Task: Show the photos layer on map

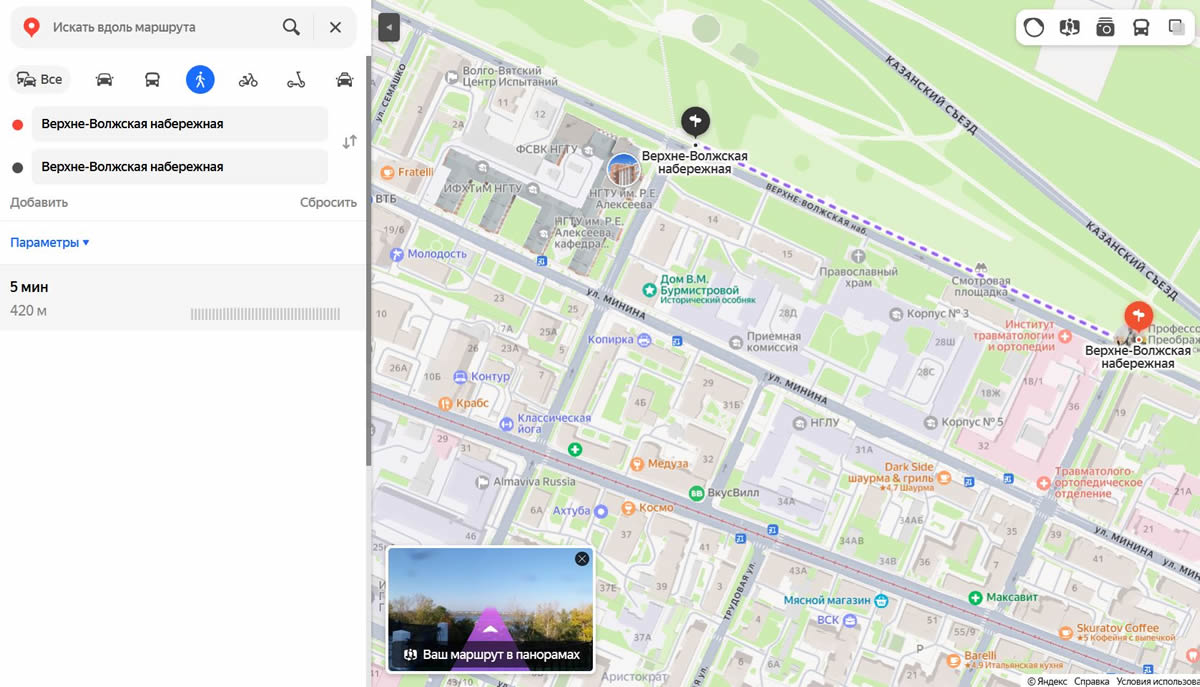Action: (1105, 27)
